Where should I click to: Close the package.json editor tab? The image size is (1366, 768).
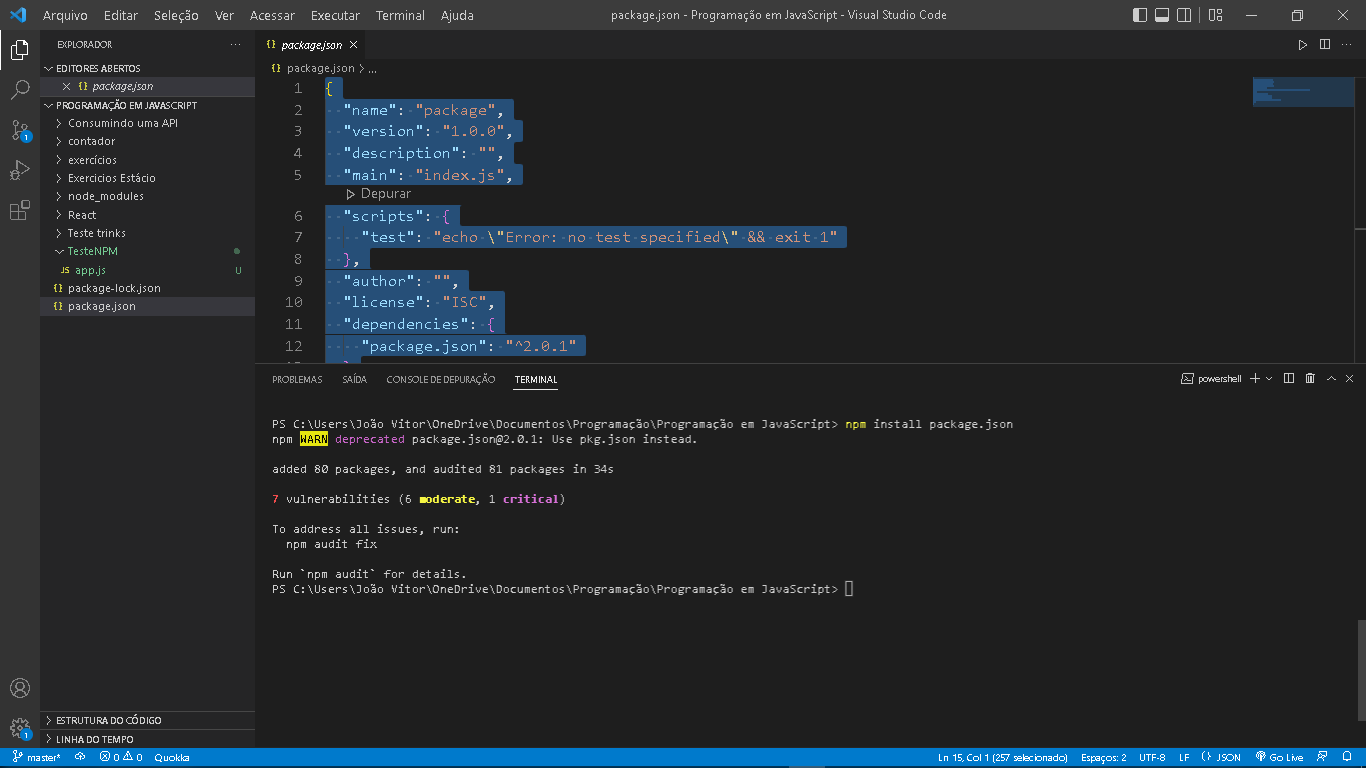[354, 45]
